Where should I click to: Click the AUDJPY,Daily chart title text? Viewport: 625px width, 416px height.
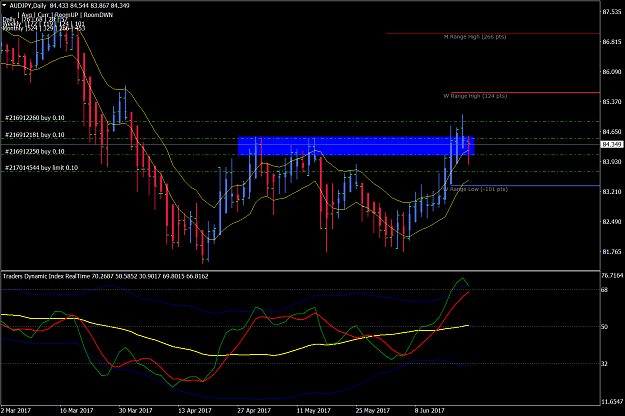(x=28, y=6)
